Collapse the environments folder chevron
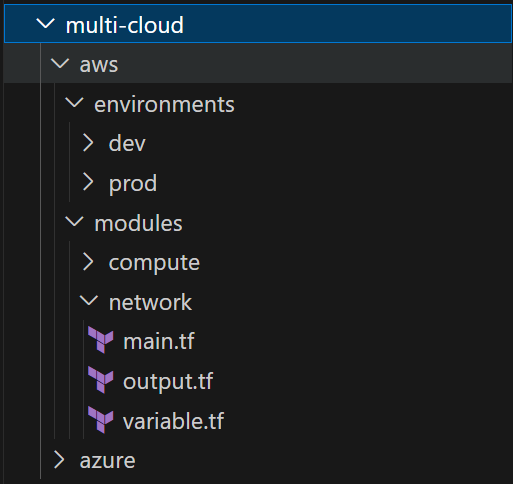 74,103
